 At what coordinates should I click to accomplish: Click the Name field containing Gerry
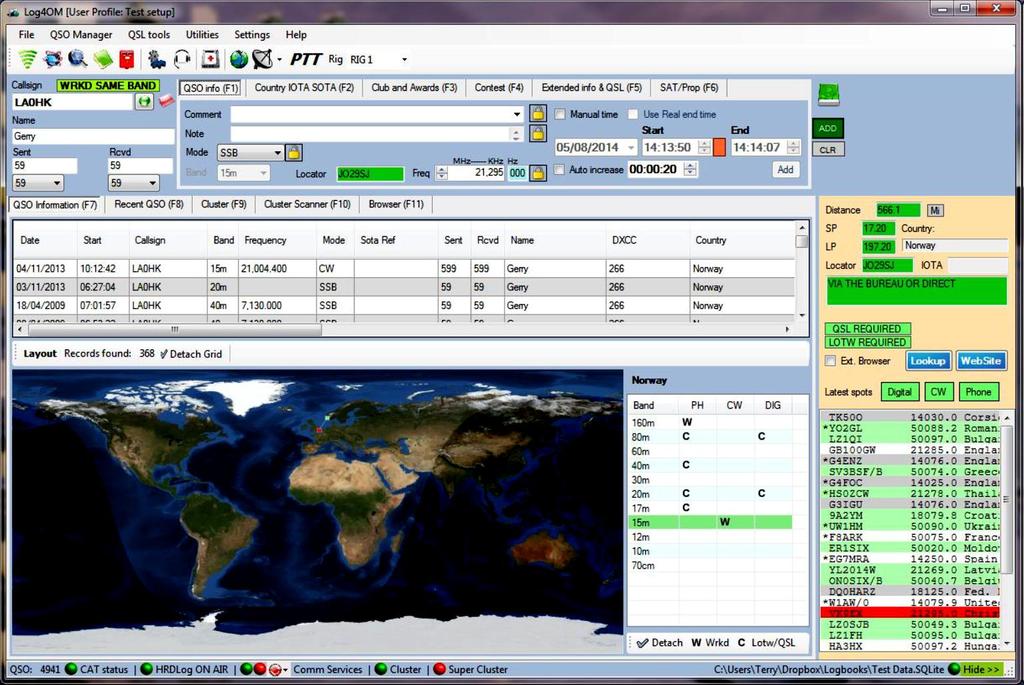93,136
